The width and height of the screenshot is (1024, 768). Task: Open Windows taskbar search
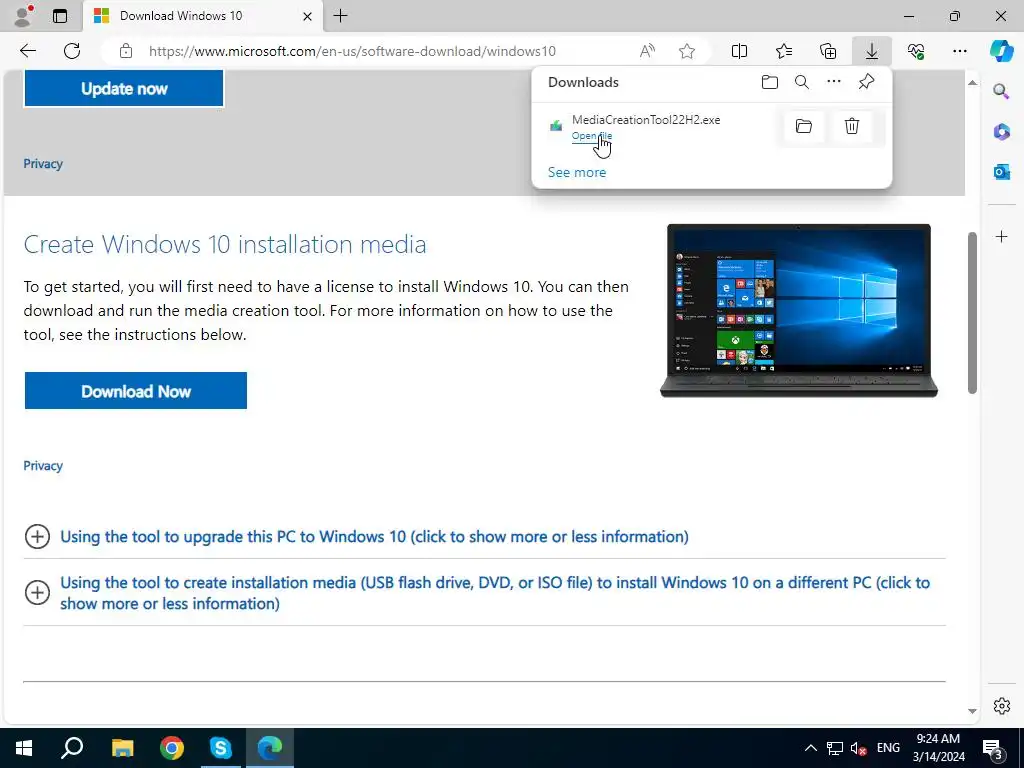click(72, 748)
